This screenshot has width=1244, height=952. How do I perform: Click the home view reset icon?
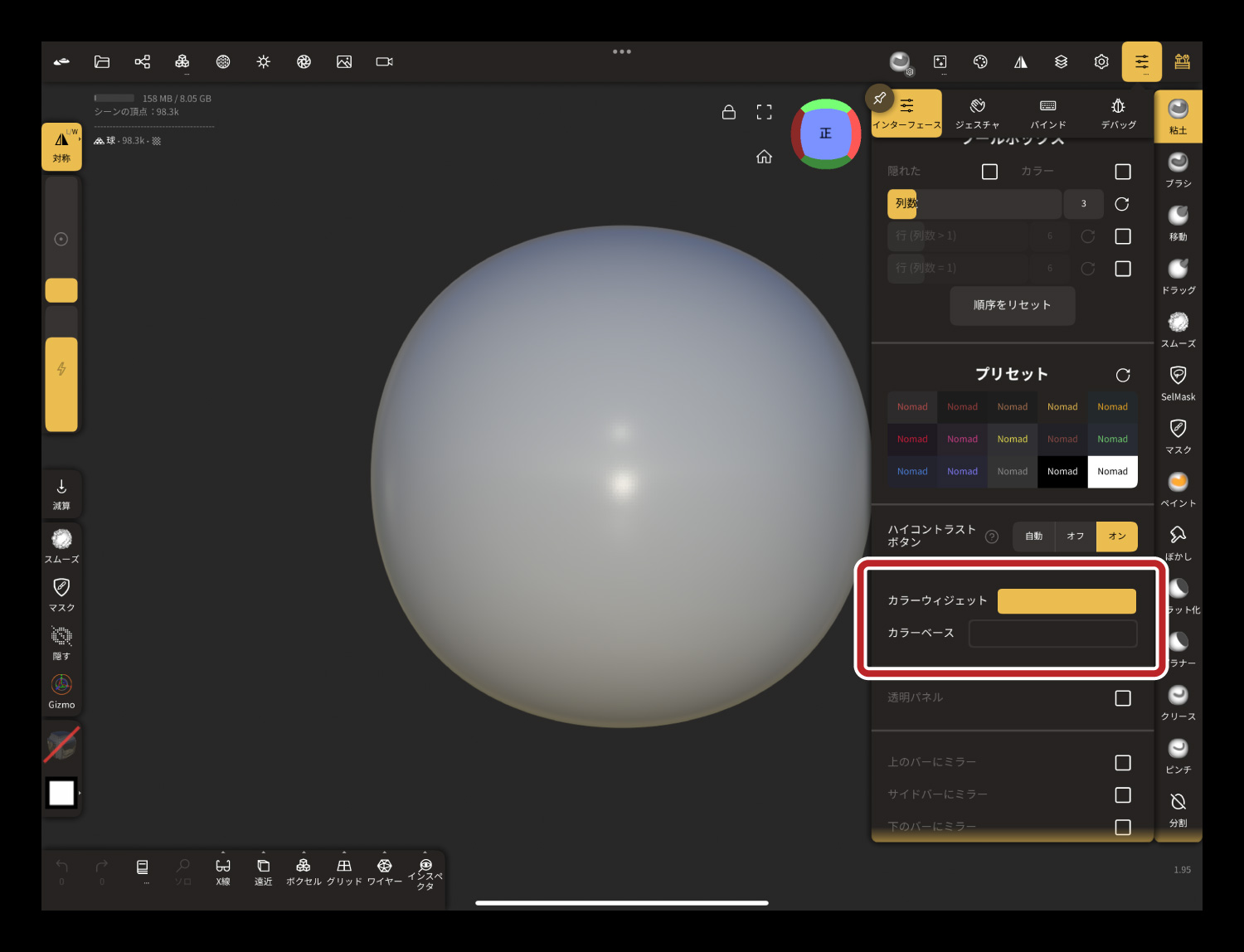click(764, 157)
